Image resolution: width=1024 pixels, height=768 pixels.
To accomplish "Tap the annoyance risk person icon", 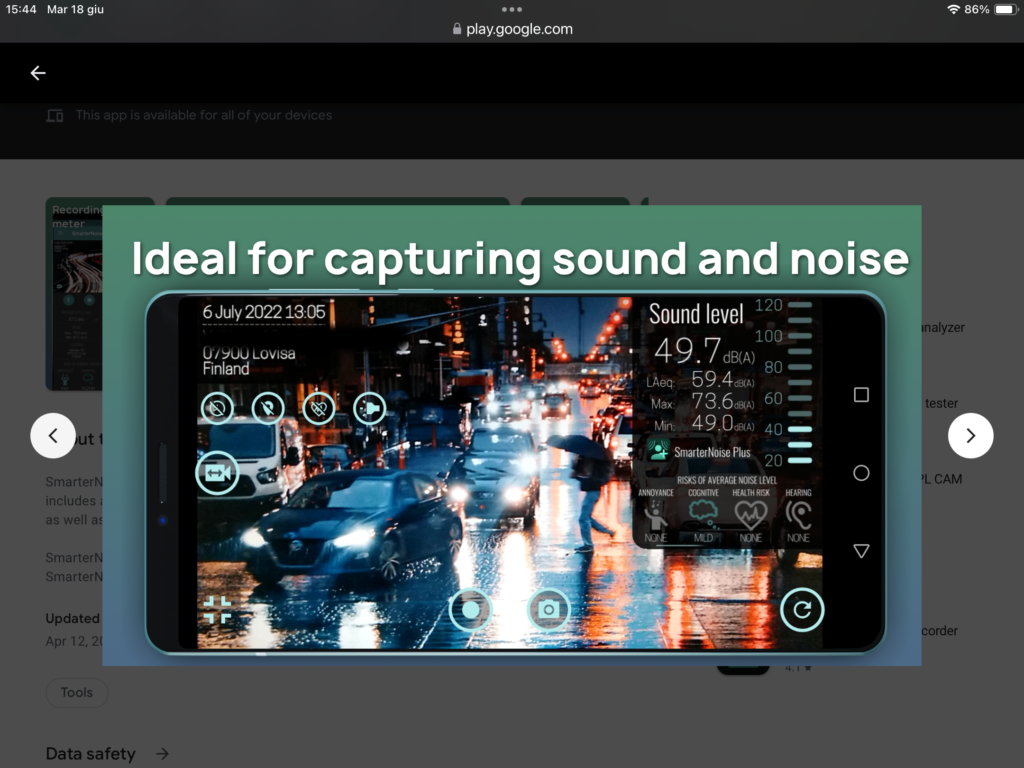I will [656, 516].
